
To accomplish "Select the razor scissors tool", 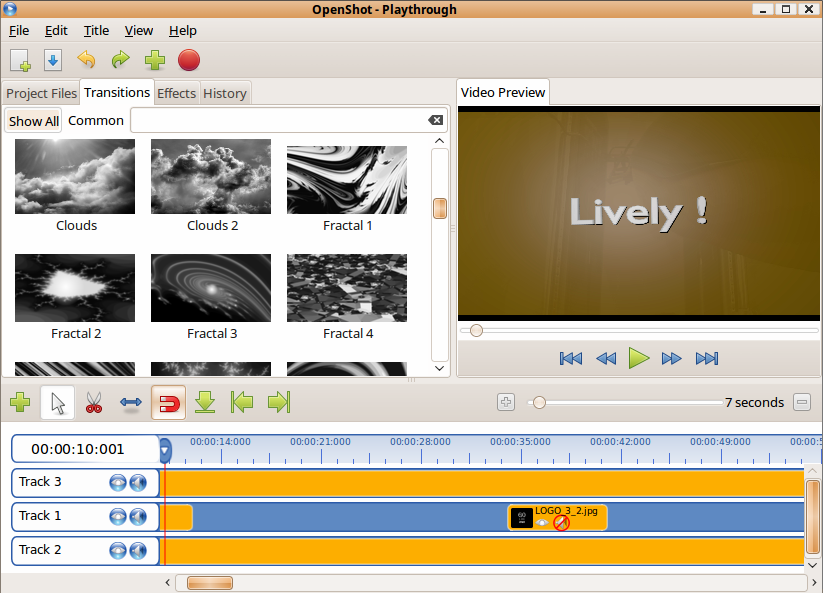I will pyautogui.click(x=94, y=403).
